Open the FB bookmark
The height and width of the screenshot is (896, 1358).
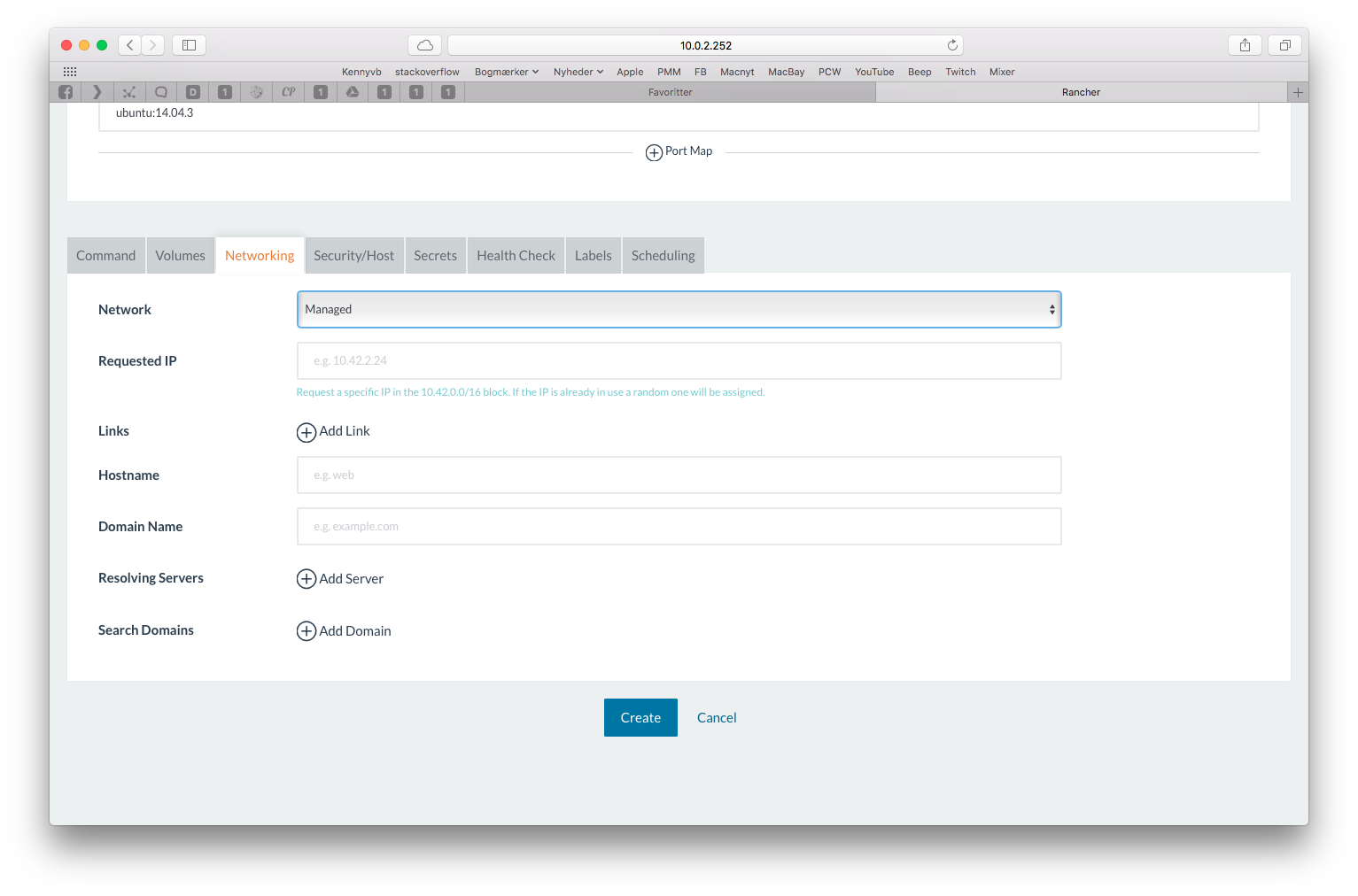701,72
